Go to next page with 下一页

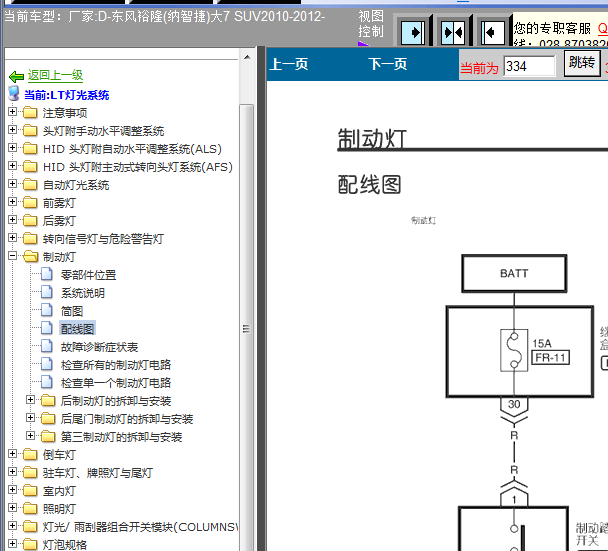click(x=388, y=64)
